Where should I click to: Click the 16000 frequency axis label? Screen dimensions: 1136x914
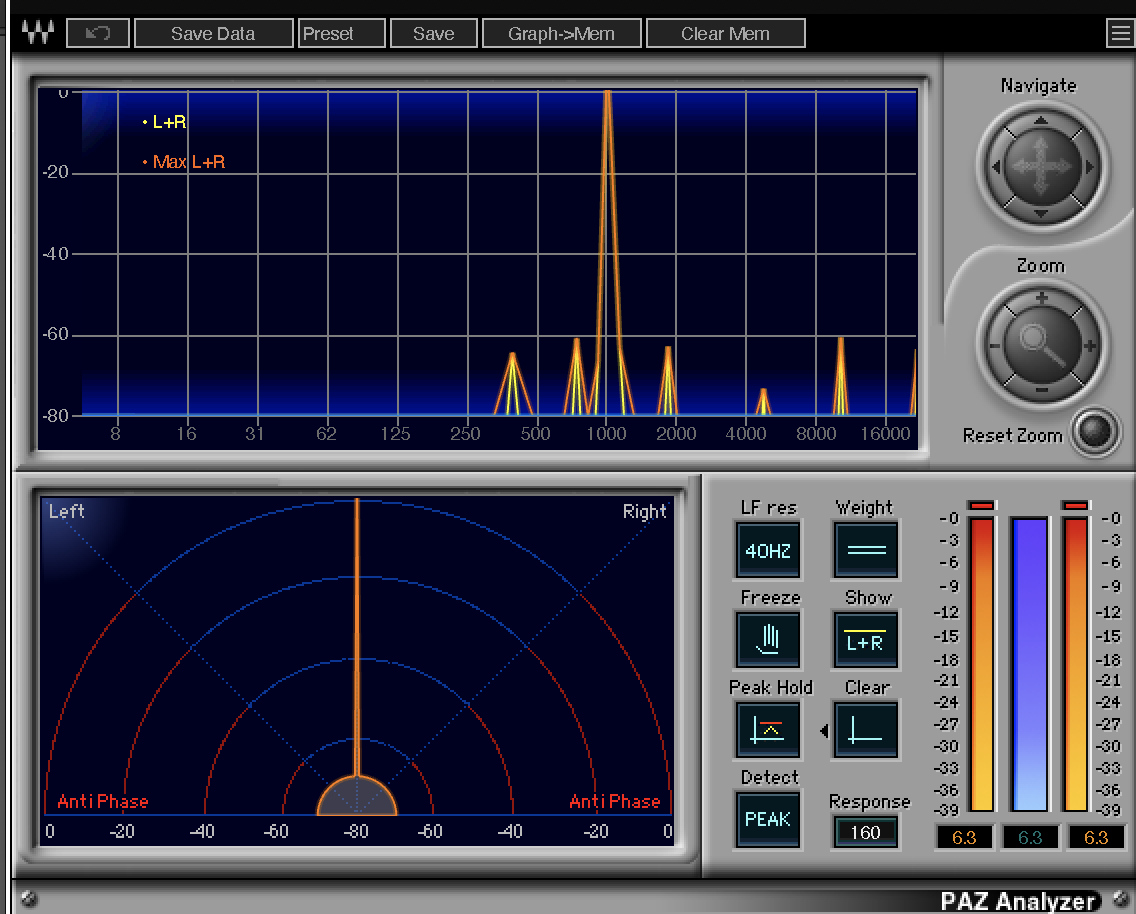(x=885, y=433)
